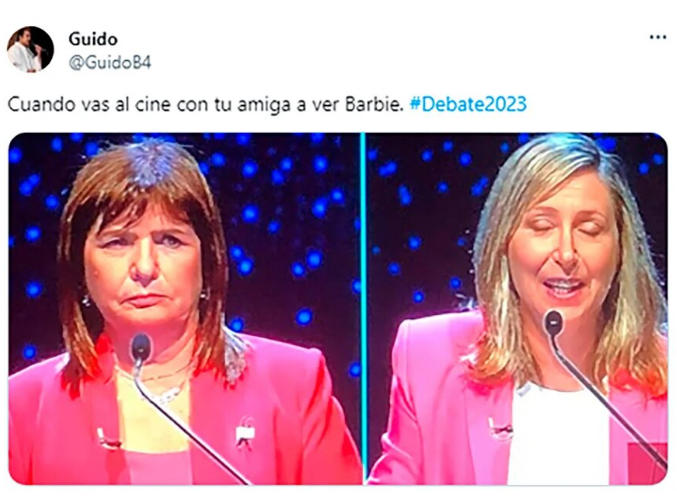Image resolution: width=677 pixels, height=500 pixels.
Task: Open Guido's round profile avatar
Action: [30, 49]
